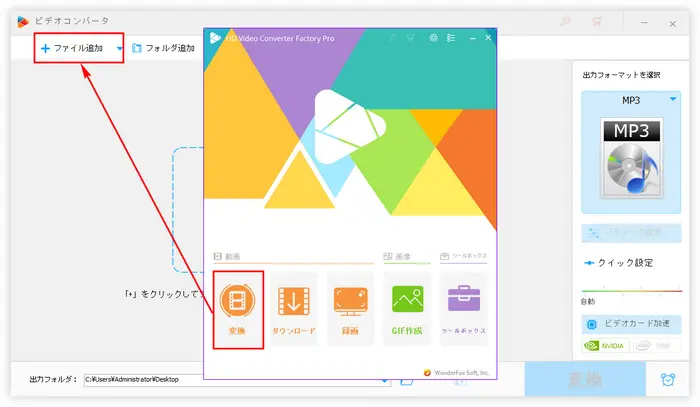
Task: Open the GIF作成 tool
Action: tap(407, 309)
